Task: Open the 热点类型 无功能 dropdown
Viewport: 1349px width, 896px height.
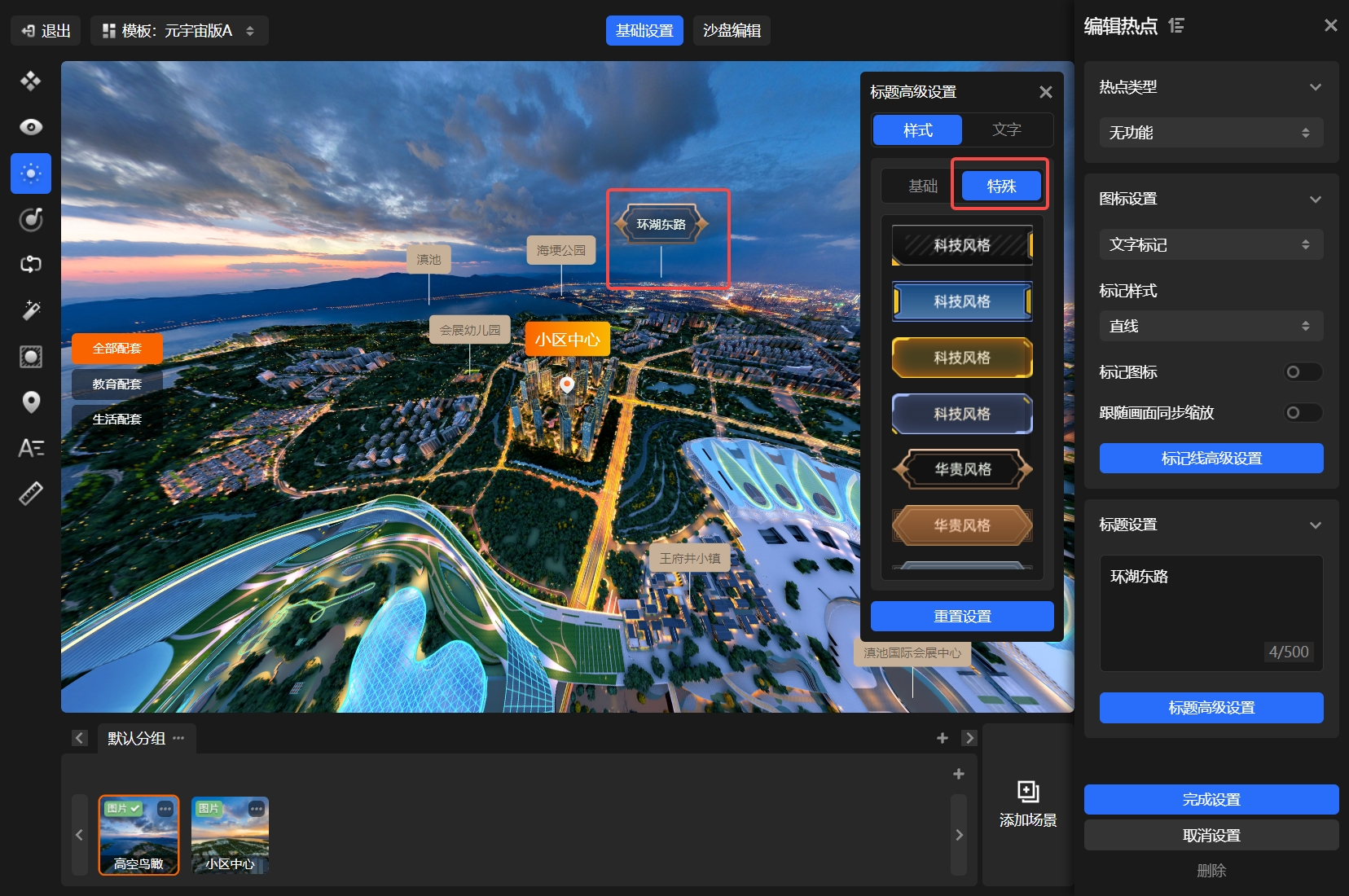Action: [1211, 133]
